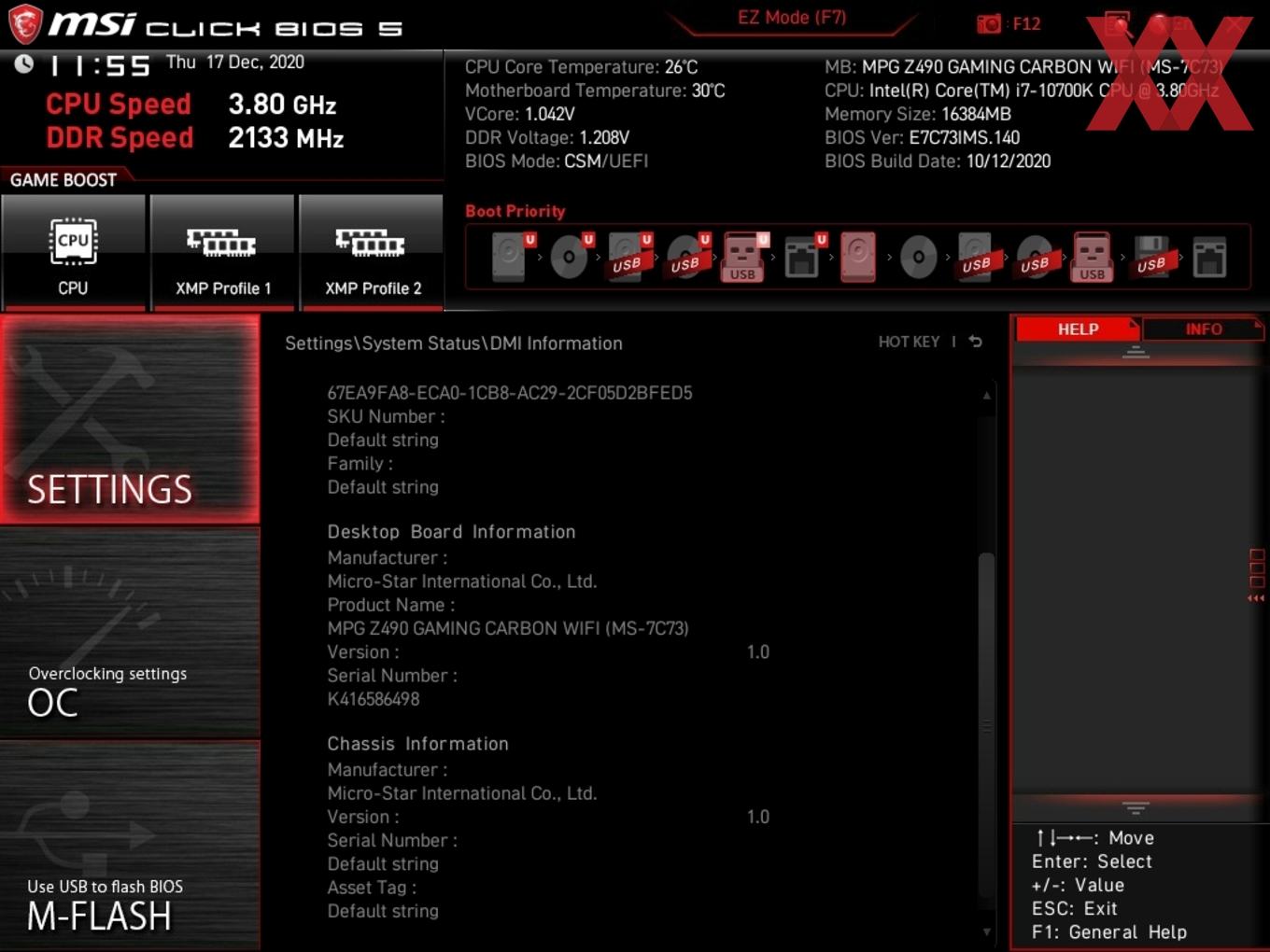
Task: Enable XMP Profile 2
Action: pyautogui.click(x=372, y=252)
